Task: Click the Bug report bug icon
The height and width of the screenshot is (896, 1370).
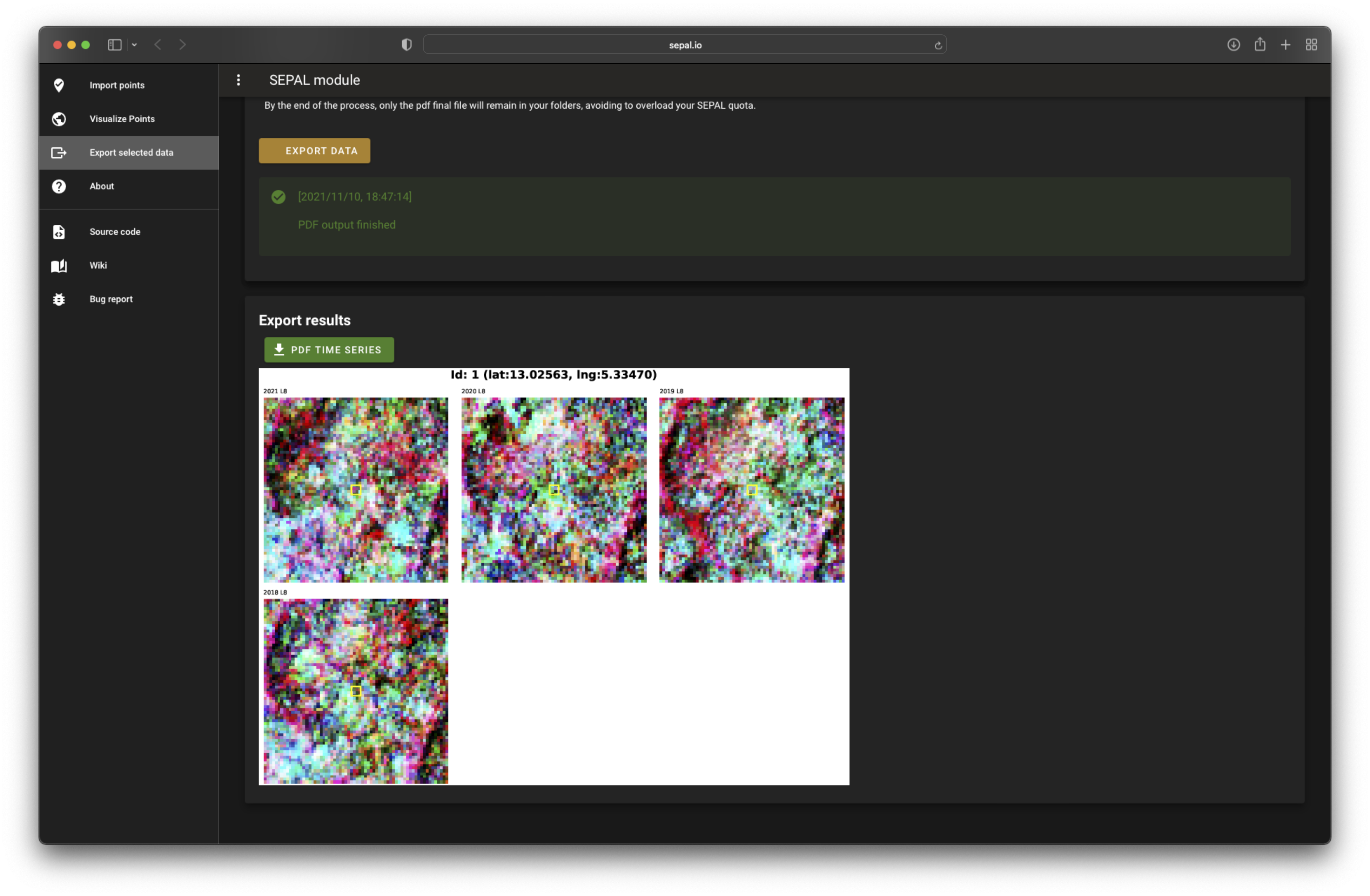Action: (x=59, y=299)
